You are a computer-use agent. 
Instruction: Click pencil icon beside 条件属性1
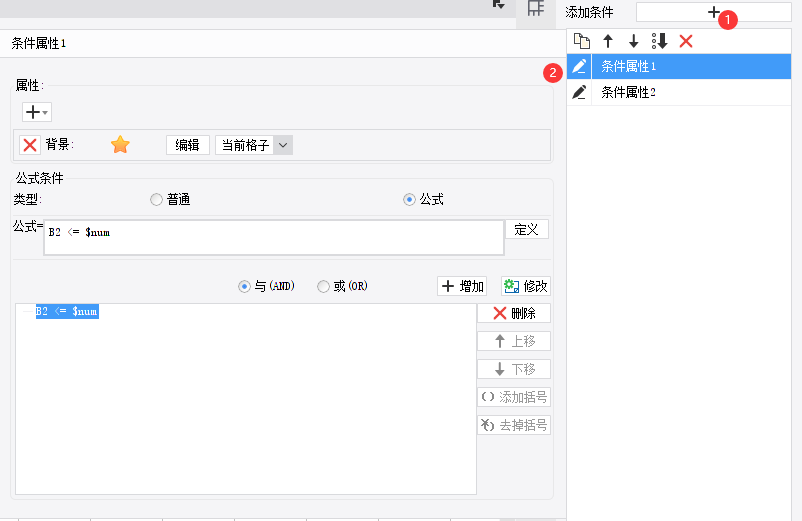579,66
